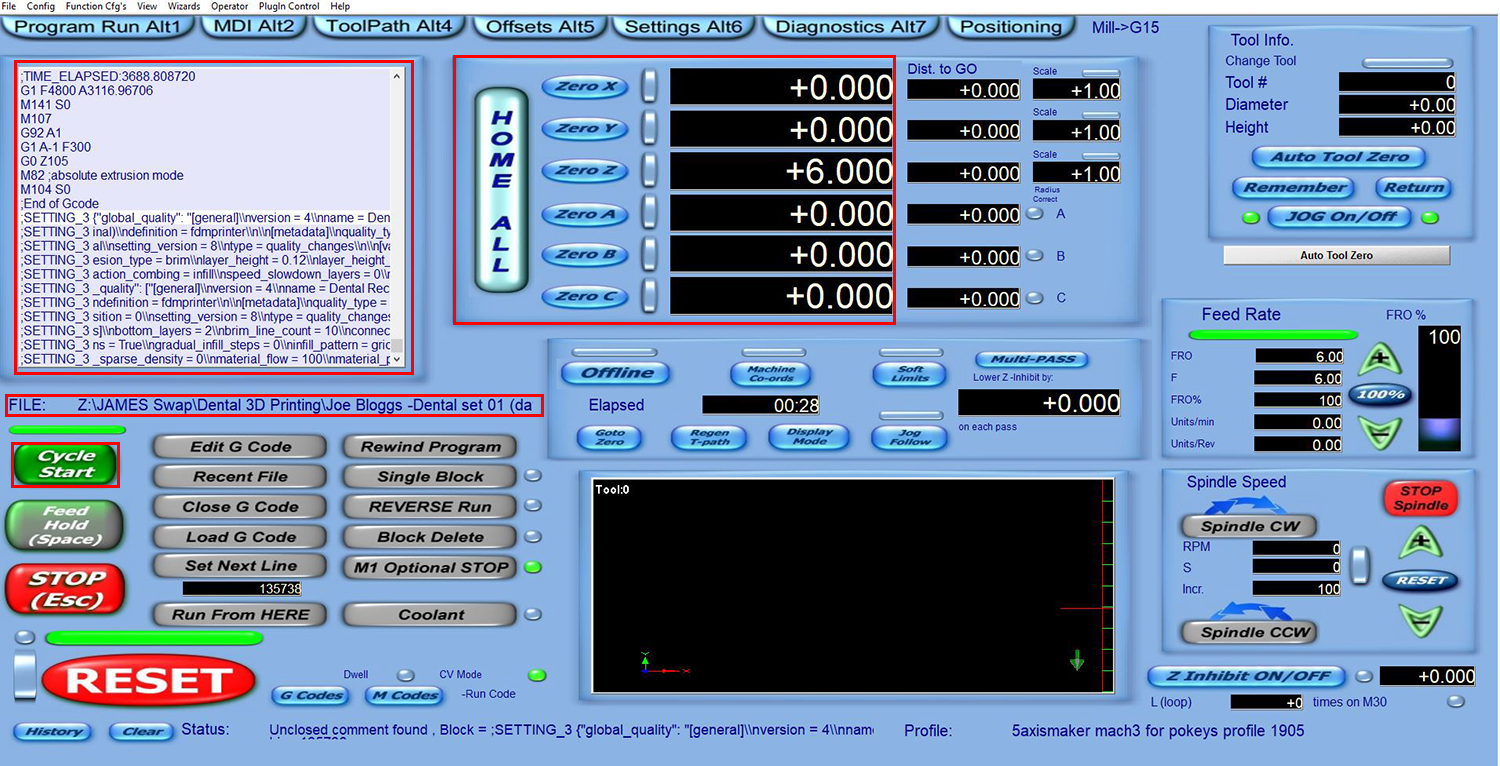Click the Set Next Line number field

pos(241,589)
